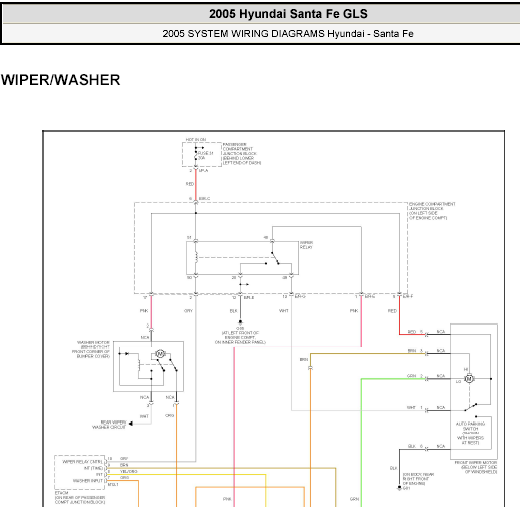Image resolution: width=520 pixels, height=507 pixels.
Task: Click "RED" label on wire below fuse
Action: coord(190,184)
